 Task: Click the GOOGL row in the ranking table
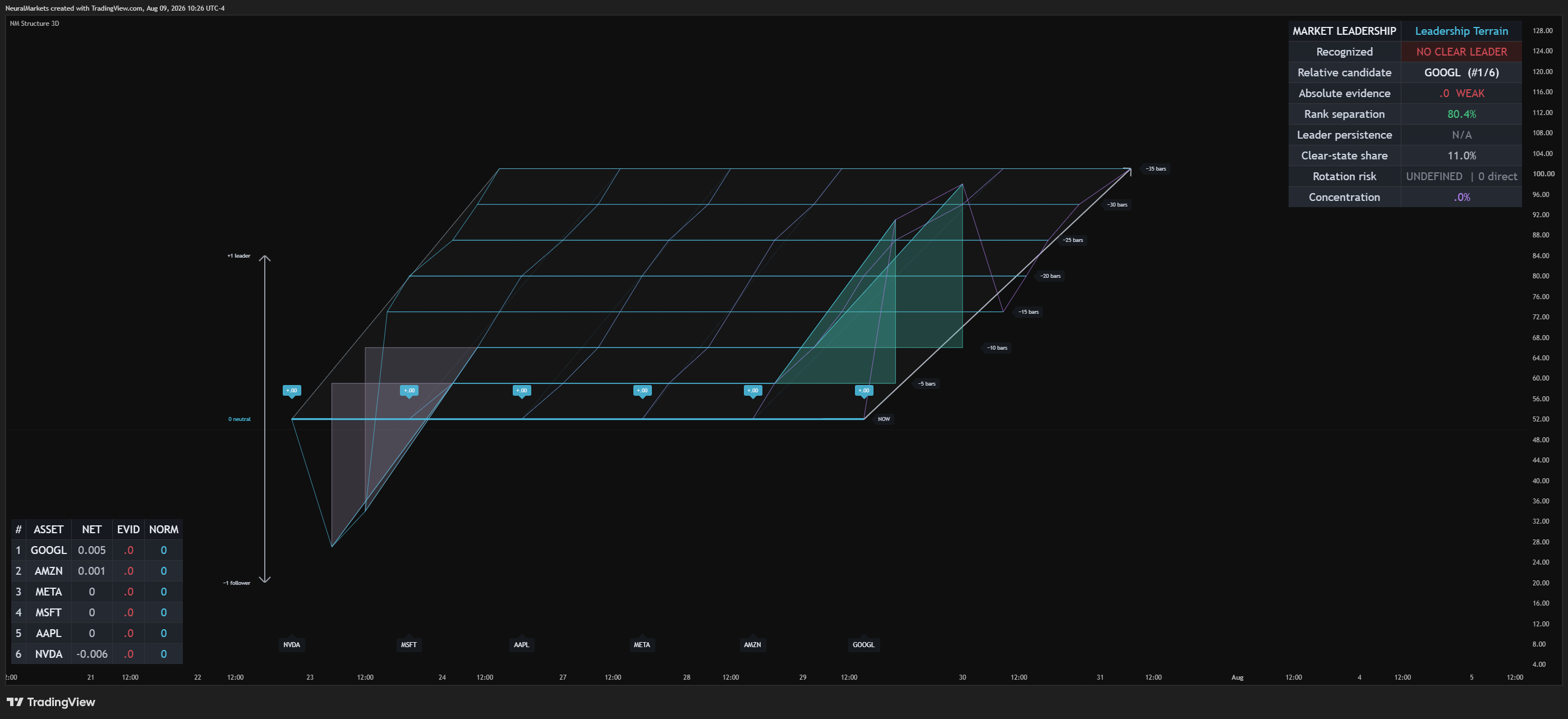click(x=97, y=549)
